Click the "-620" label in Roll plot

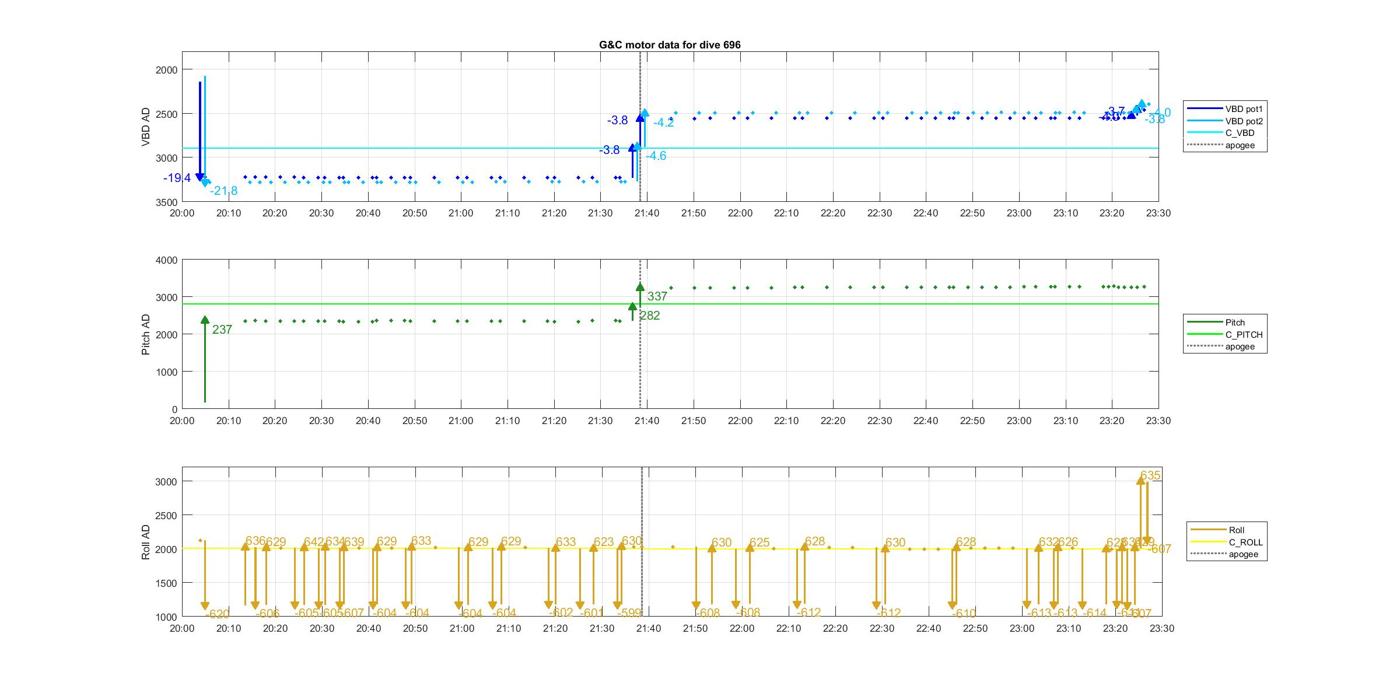(x=218, y=614)
